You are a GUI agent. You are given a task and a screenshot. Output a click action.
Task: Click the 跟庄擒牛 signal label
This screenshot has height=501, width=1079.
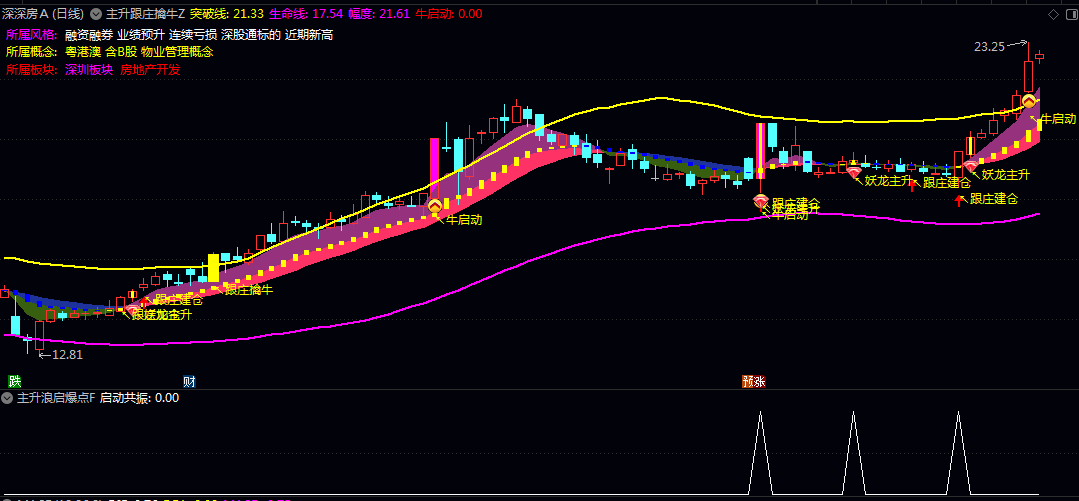[249, 290]
